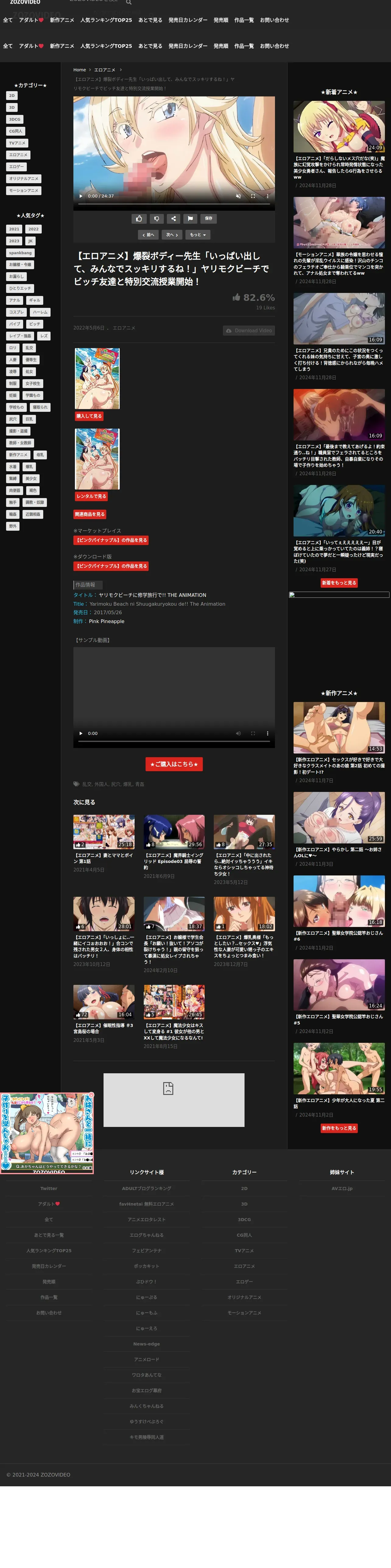Image resolution: width=391 pixels, height=1568 pixels.
Task: Click the 保存 save button
Action: click(208, 219)
